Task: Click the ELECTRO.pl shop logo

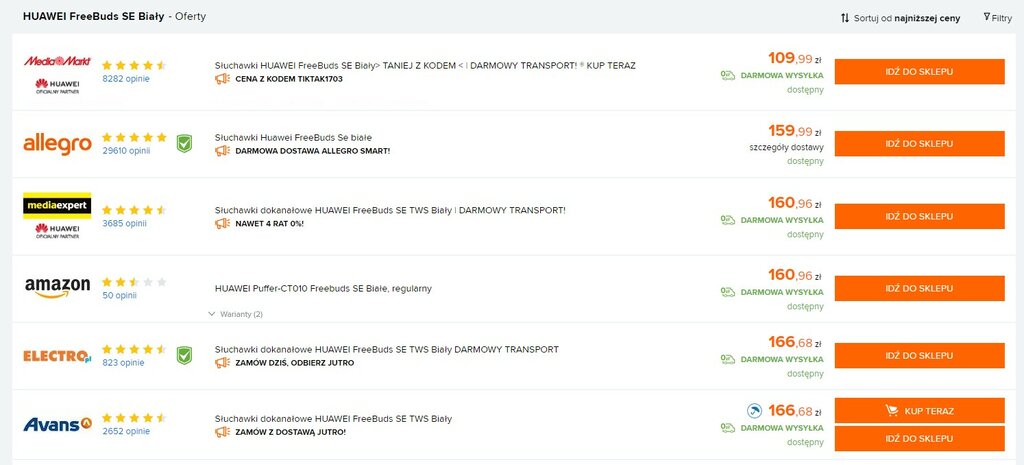Action: tap(57, 356)
